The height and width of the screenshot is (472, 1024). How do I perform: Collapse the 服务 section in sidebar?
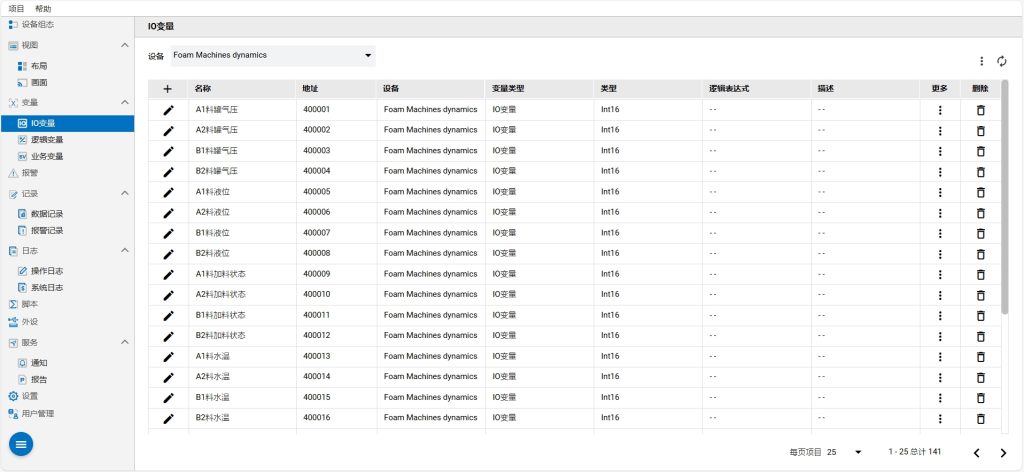point(124,342)
